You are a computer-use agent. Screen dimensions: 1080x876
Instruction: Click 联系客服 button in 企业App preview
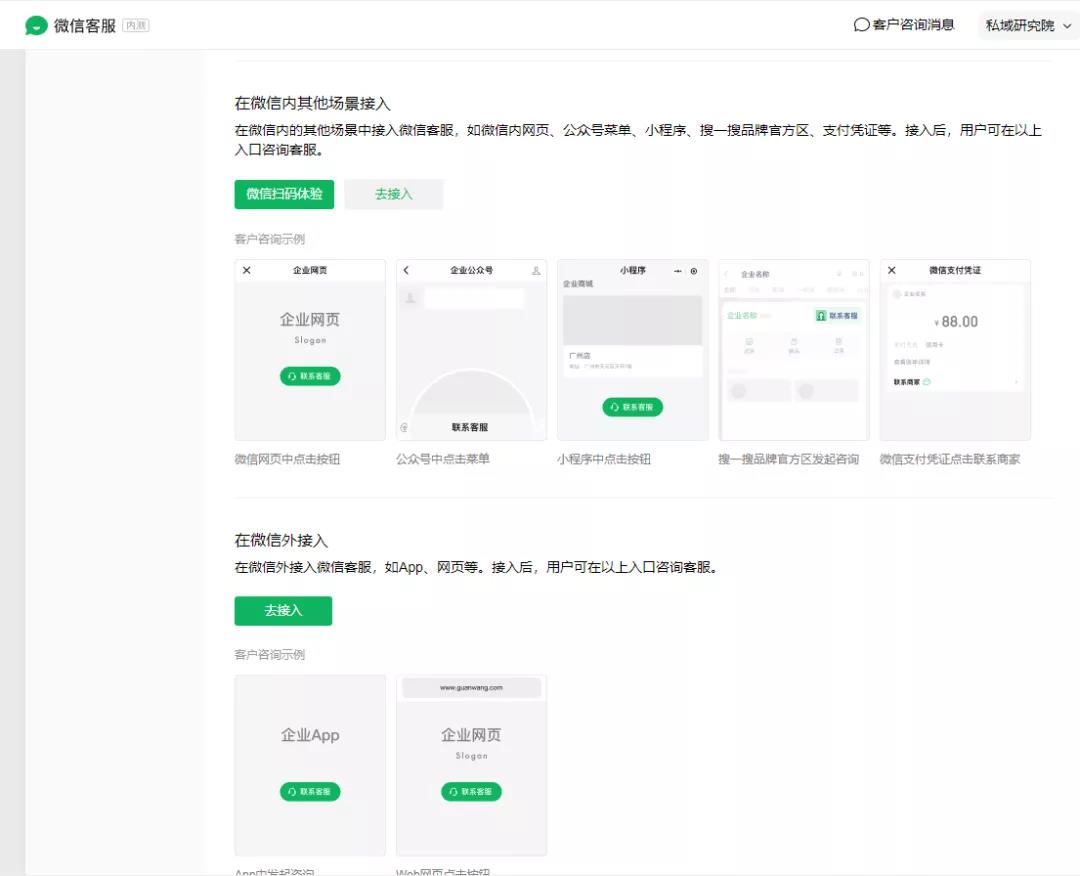(310, 792)
